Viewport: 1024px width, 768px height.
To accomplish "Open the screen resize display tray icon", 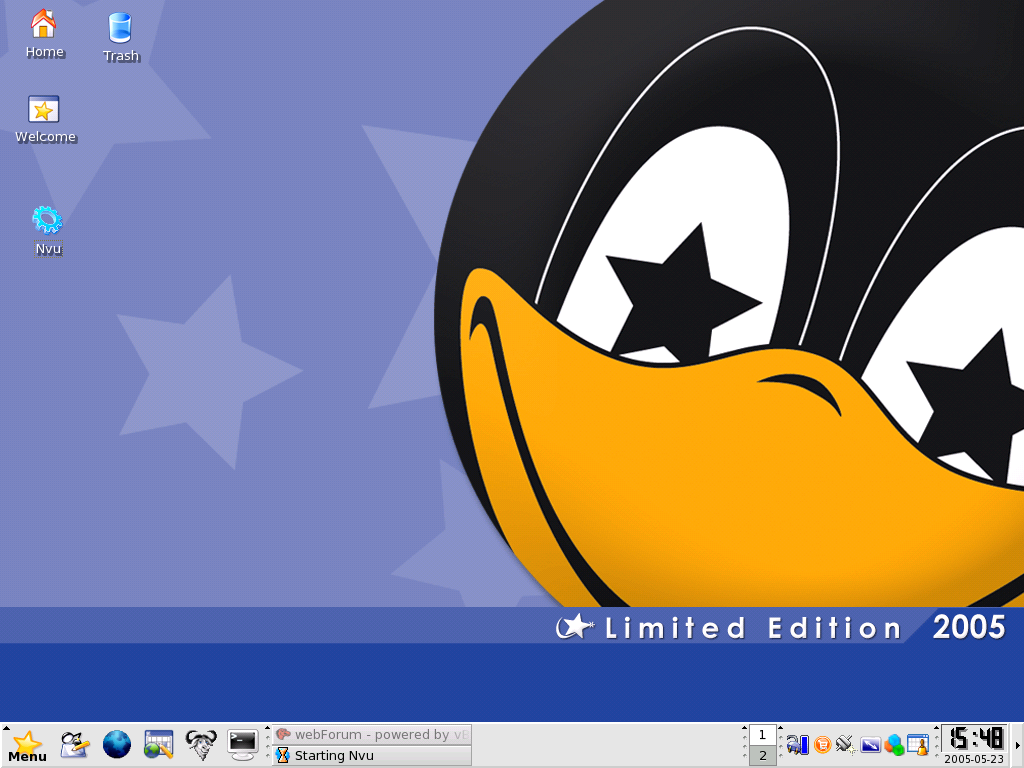I will click(x=871, y=744).
